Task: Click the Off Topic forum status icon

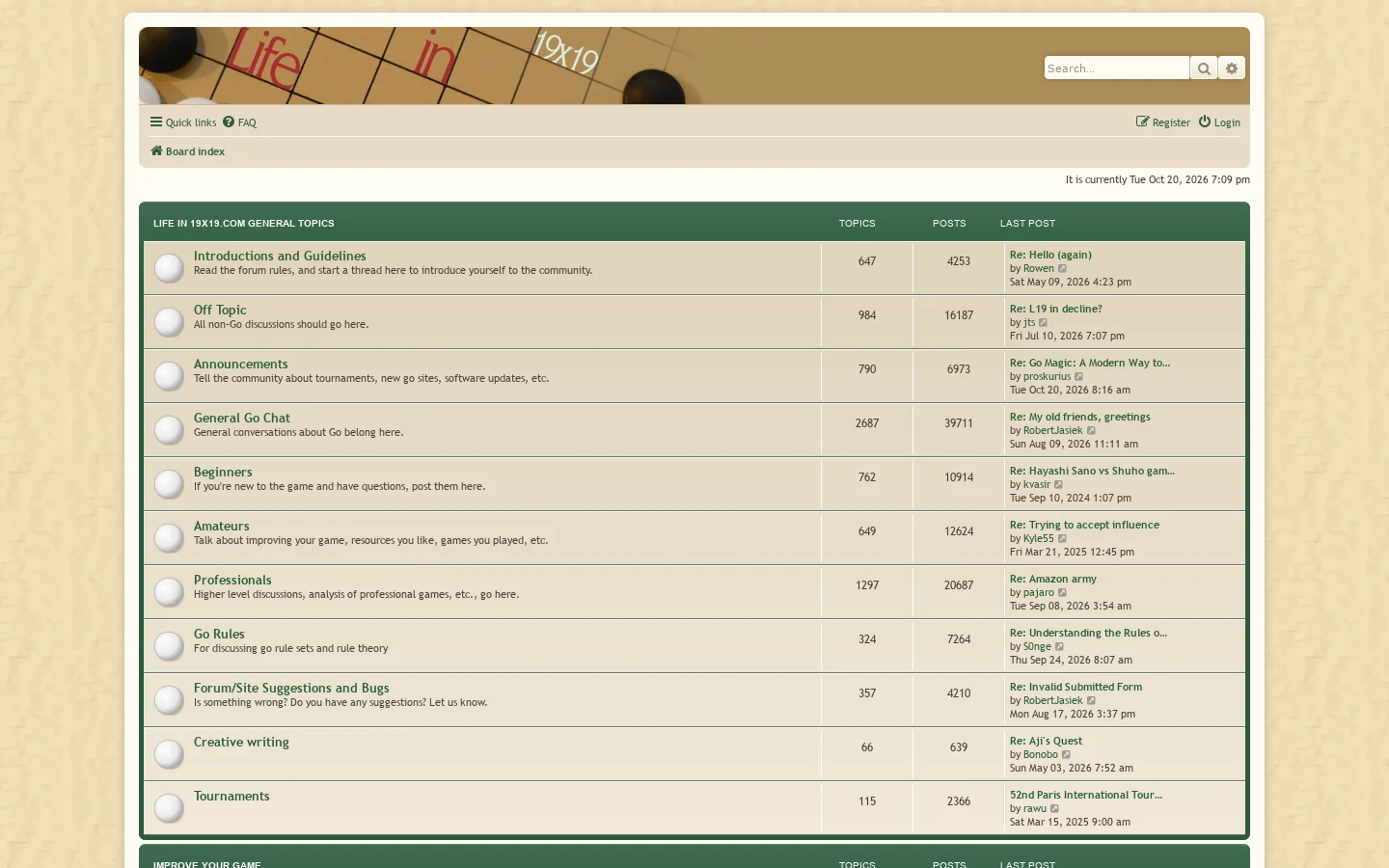Action: 169,322
